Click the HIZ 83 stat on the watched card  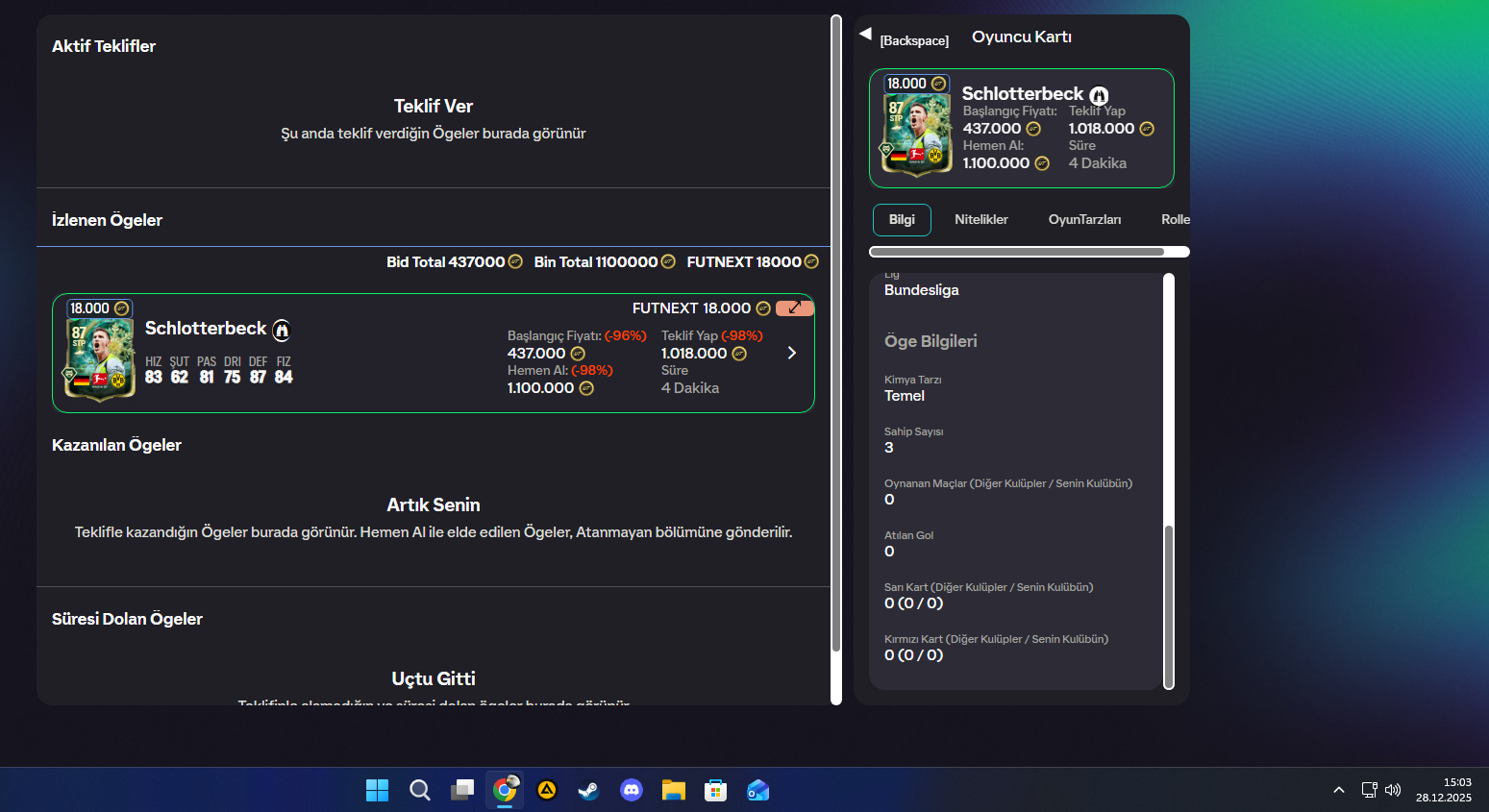[x=154, y=370]
